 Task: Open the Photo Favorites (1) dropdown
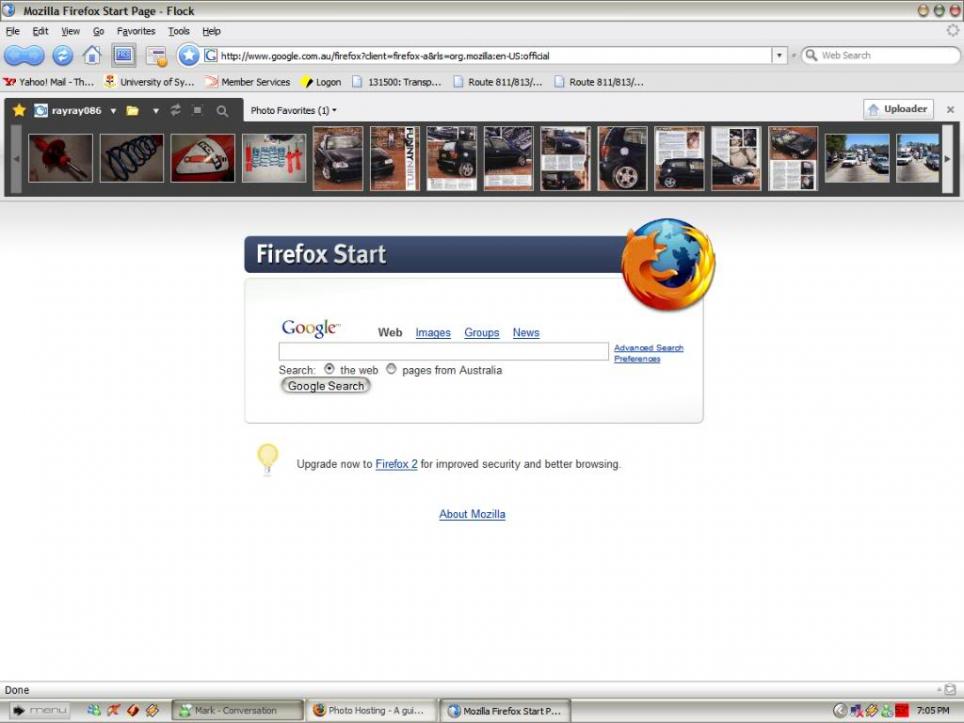[x=293, y=111]
